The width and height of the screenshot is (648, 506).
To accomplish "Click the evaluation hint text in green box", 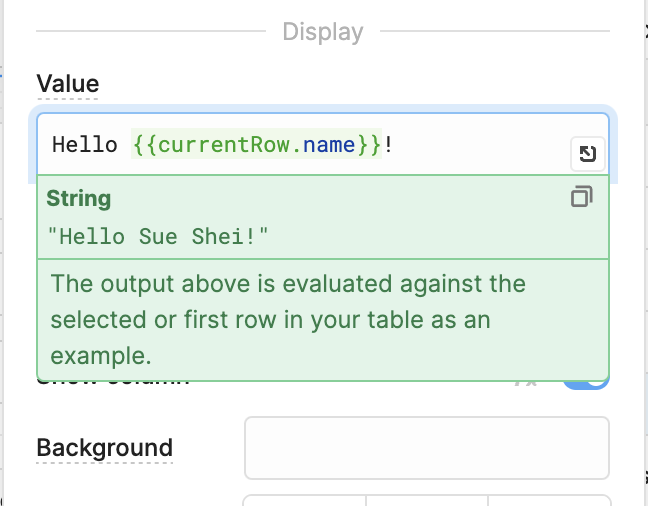I will [288, 319].
